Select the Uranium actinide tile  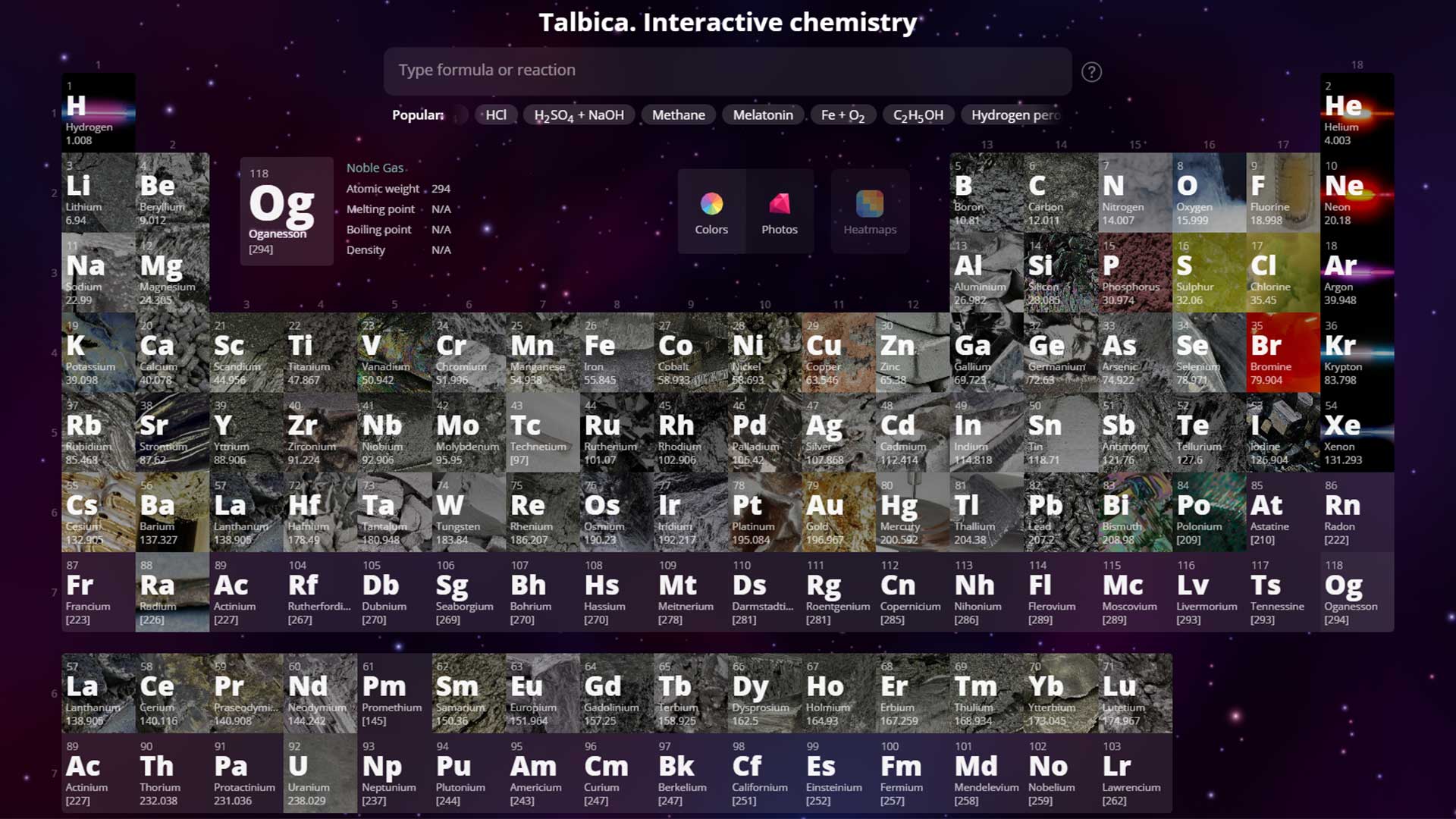coord(321,773)
